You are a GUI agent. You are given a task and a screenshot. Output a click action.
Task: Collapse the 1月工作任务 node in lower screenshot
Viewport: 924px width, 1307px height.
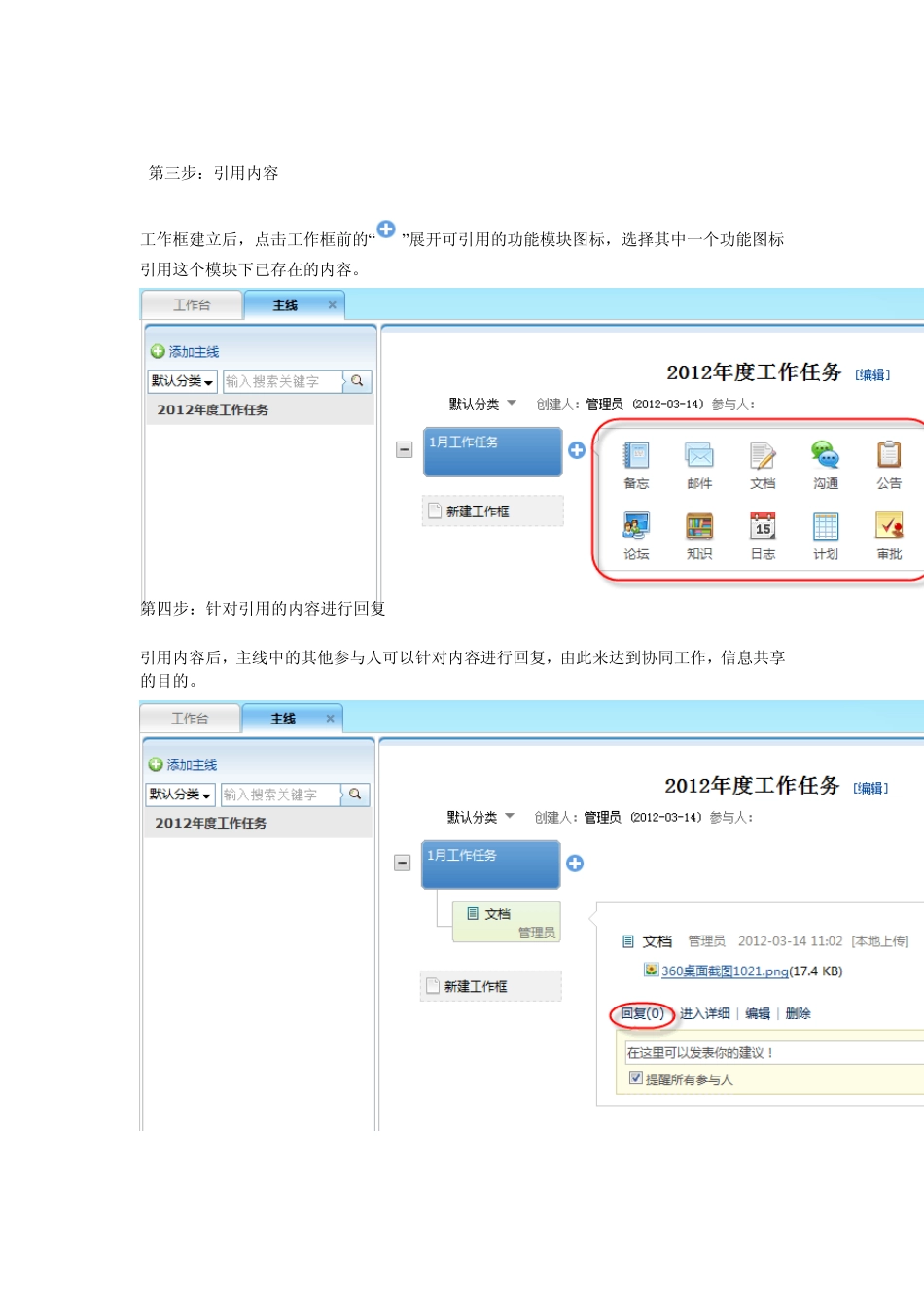coord(402,863)
